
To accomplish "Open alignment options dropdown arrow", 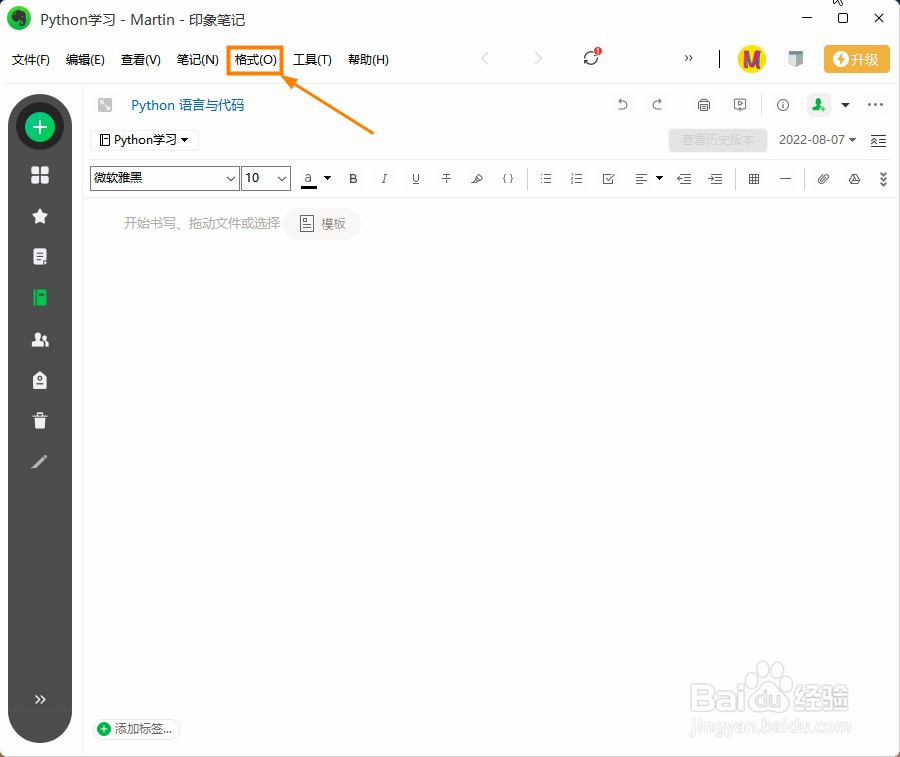I will (x=659, y=178).
